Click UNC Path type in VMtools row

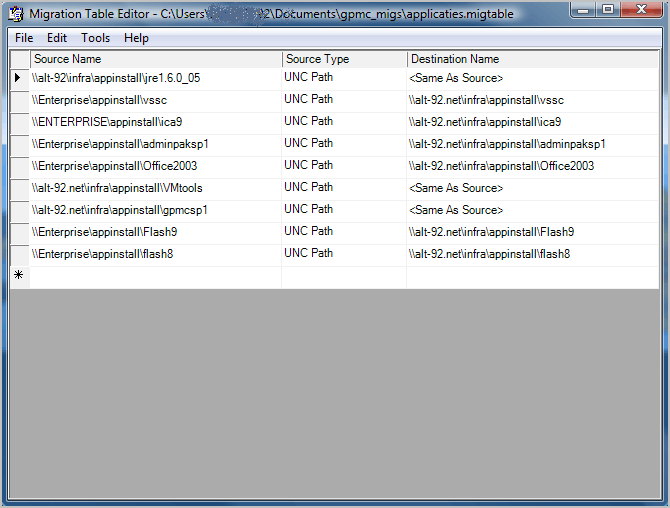[344, 189]
